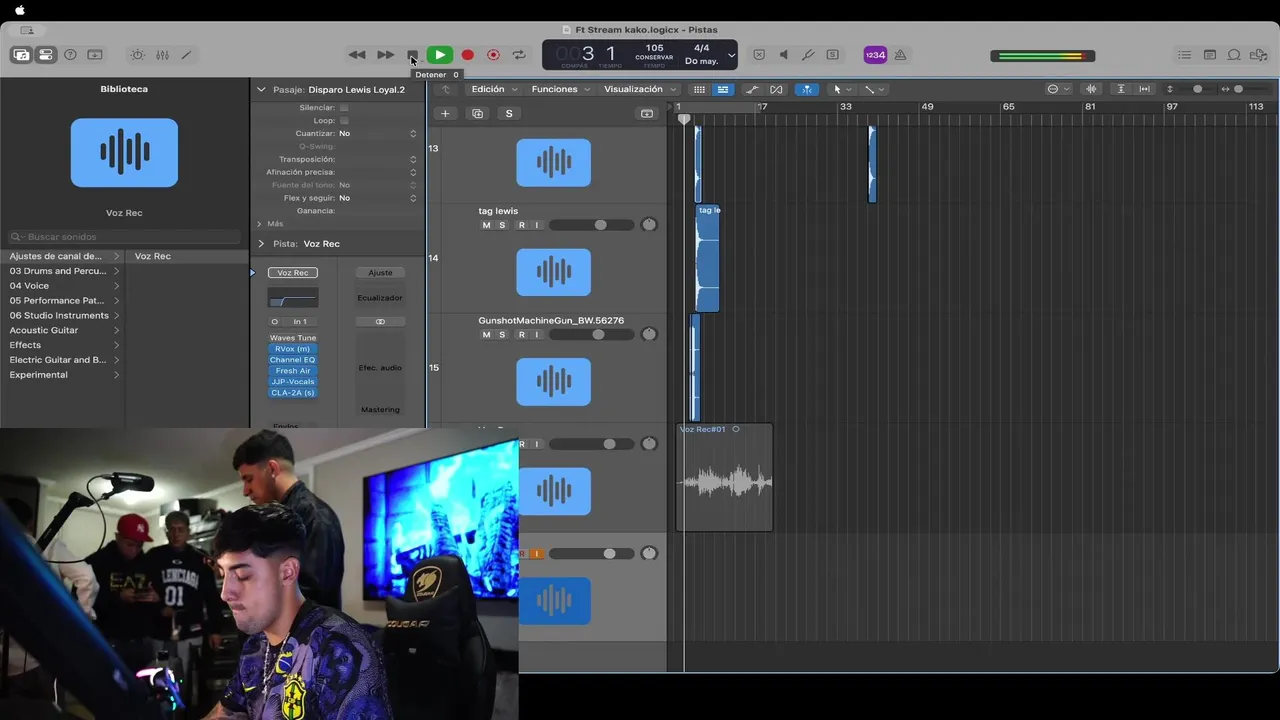Click the Waveform Zoom button

coord(1091,89)
